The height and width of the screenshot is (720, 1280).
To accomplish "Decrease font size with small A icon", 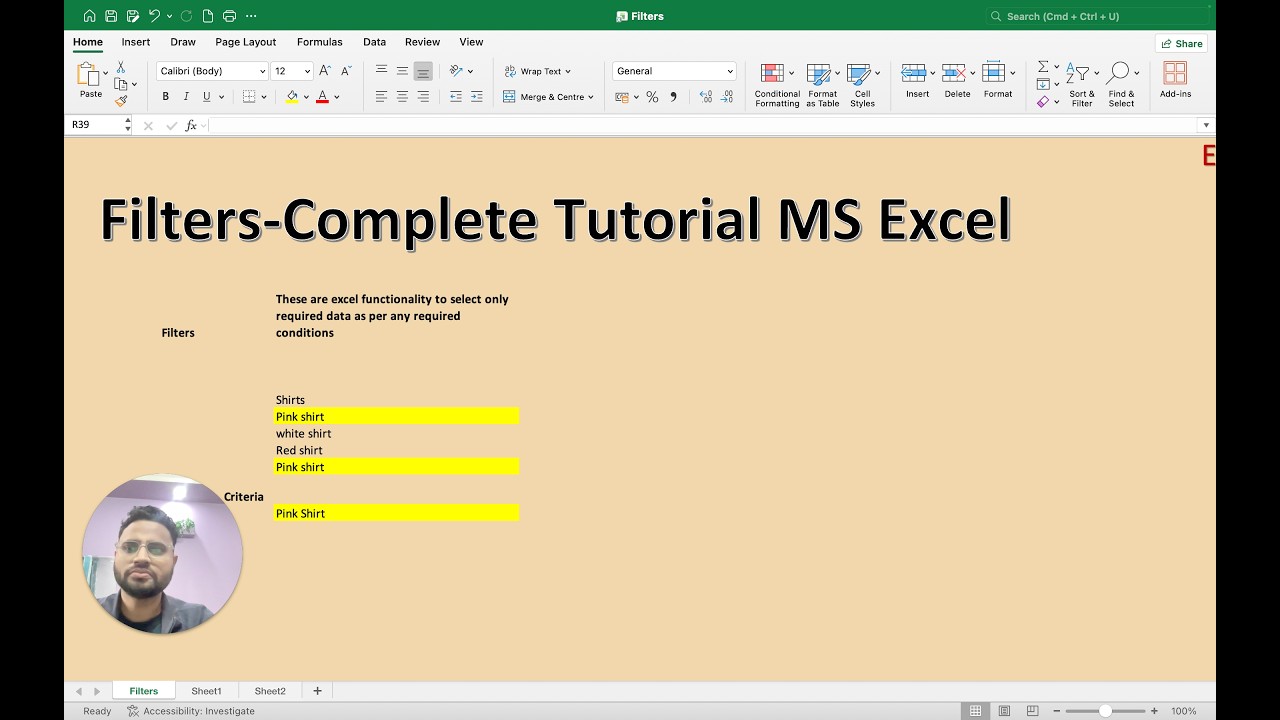I will (x=346, y=71).
